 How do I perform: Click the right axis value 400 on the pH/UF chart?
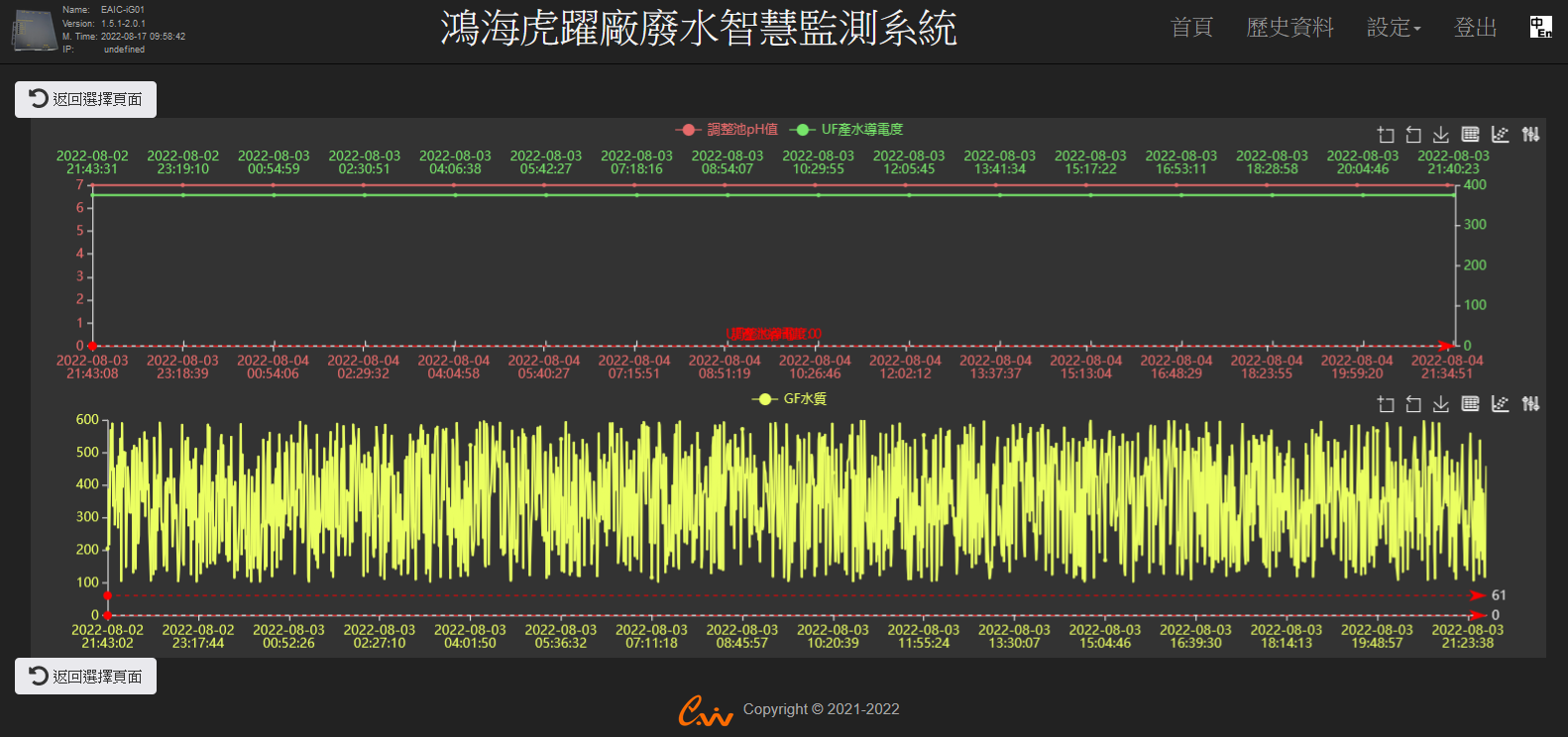click(1475, 185)
